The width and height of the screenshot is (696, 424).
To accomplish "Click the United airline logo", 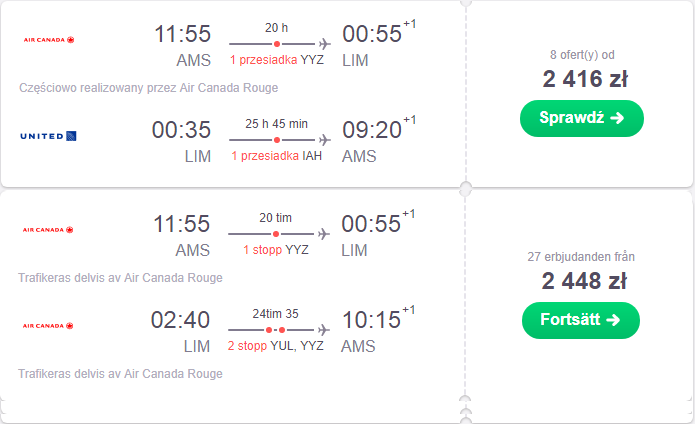I will (48, 136).
